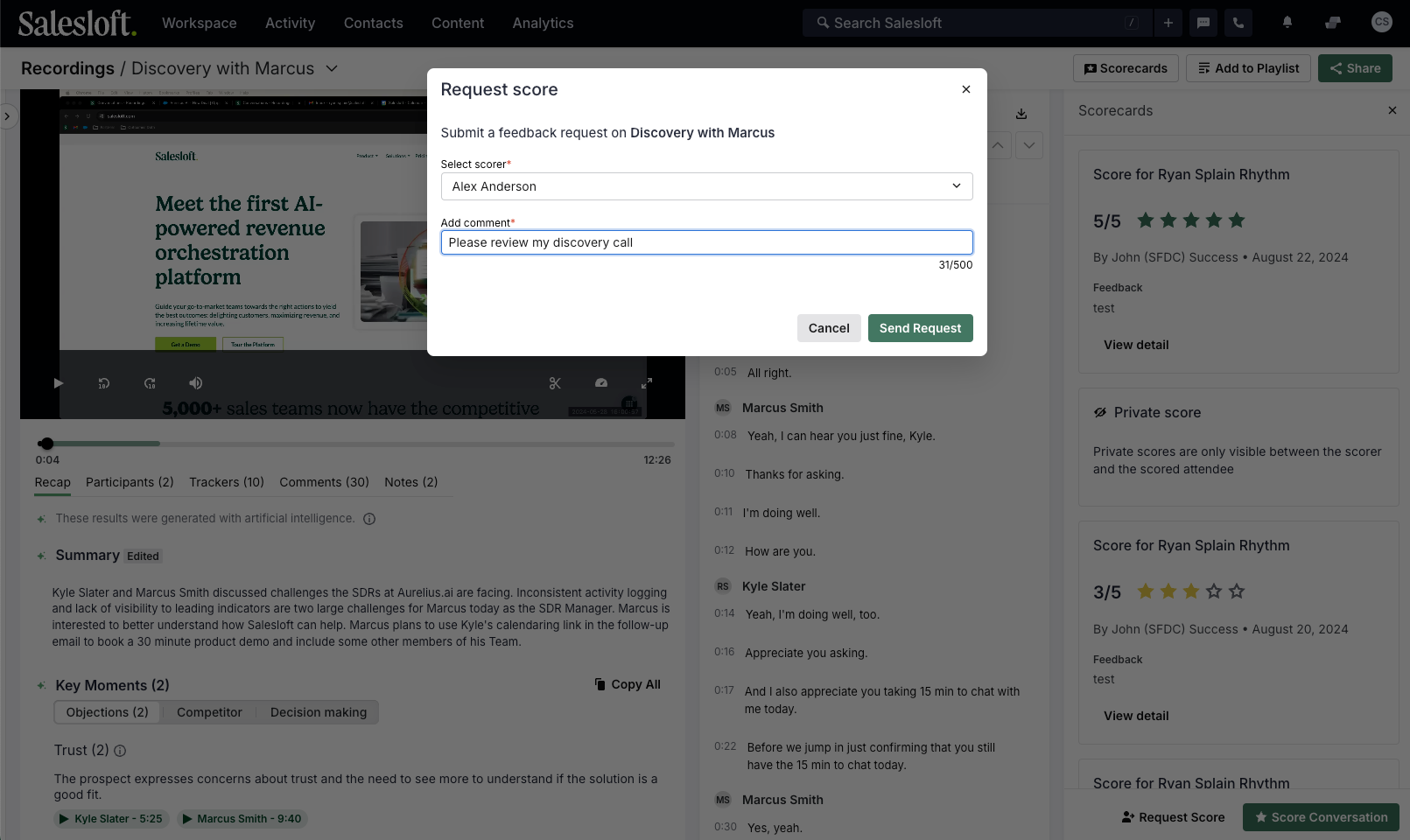
Task: Enter fullscreen video mode
Action: [647, 383]
